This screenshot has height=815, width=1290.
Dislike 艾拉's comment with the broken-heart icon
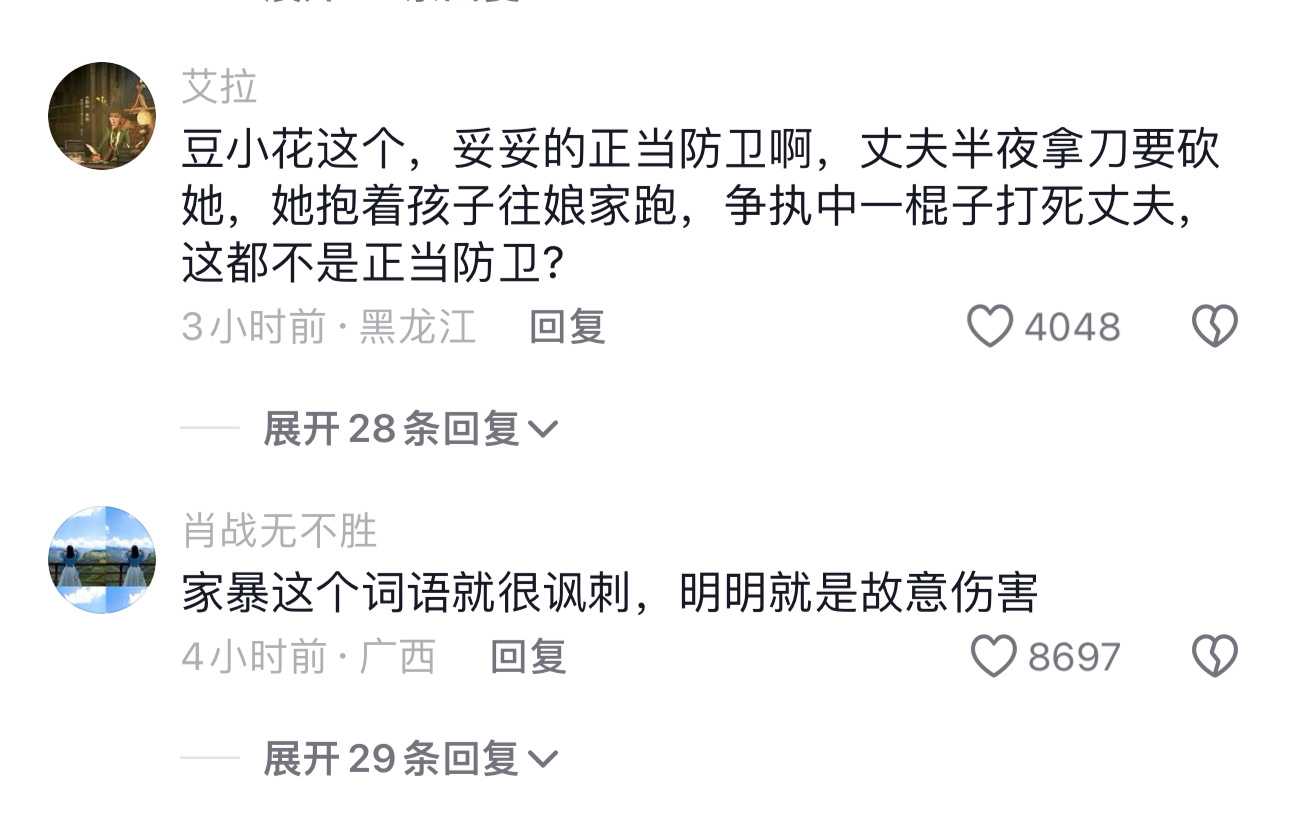[x=1215, y=327]
